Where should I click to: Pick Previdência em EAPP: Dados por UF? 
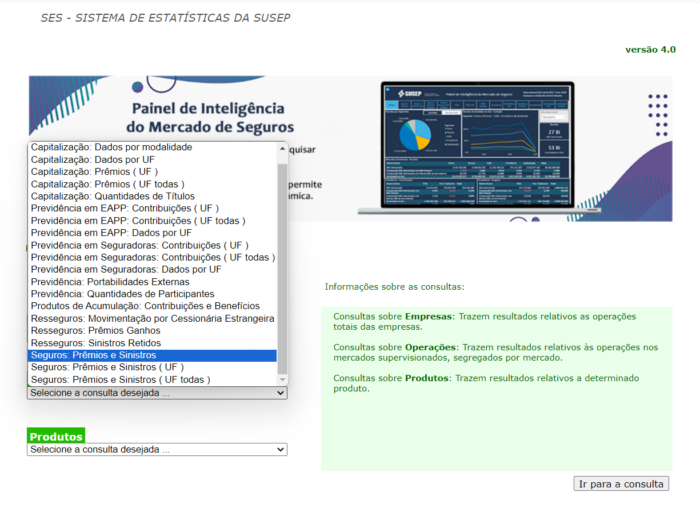152,233
